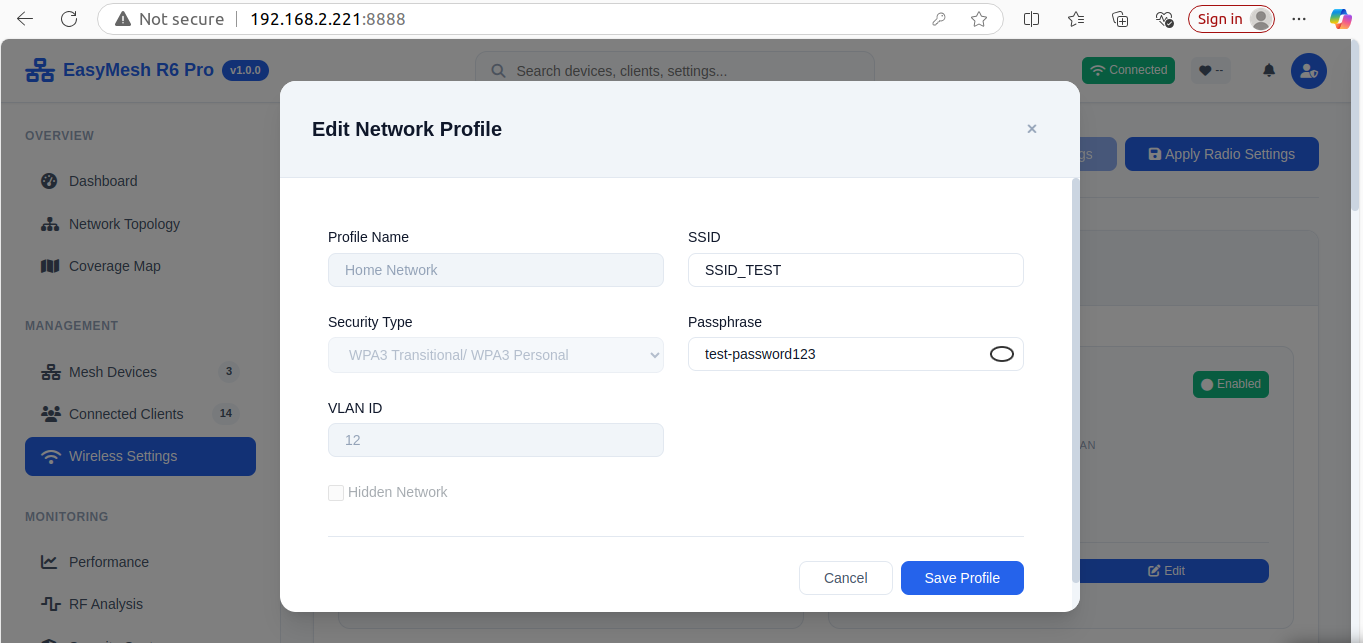Click the browser refresh button
Viewport: 1363px width, 643px height.
pos(69,19)
